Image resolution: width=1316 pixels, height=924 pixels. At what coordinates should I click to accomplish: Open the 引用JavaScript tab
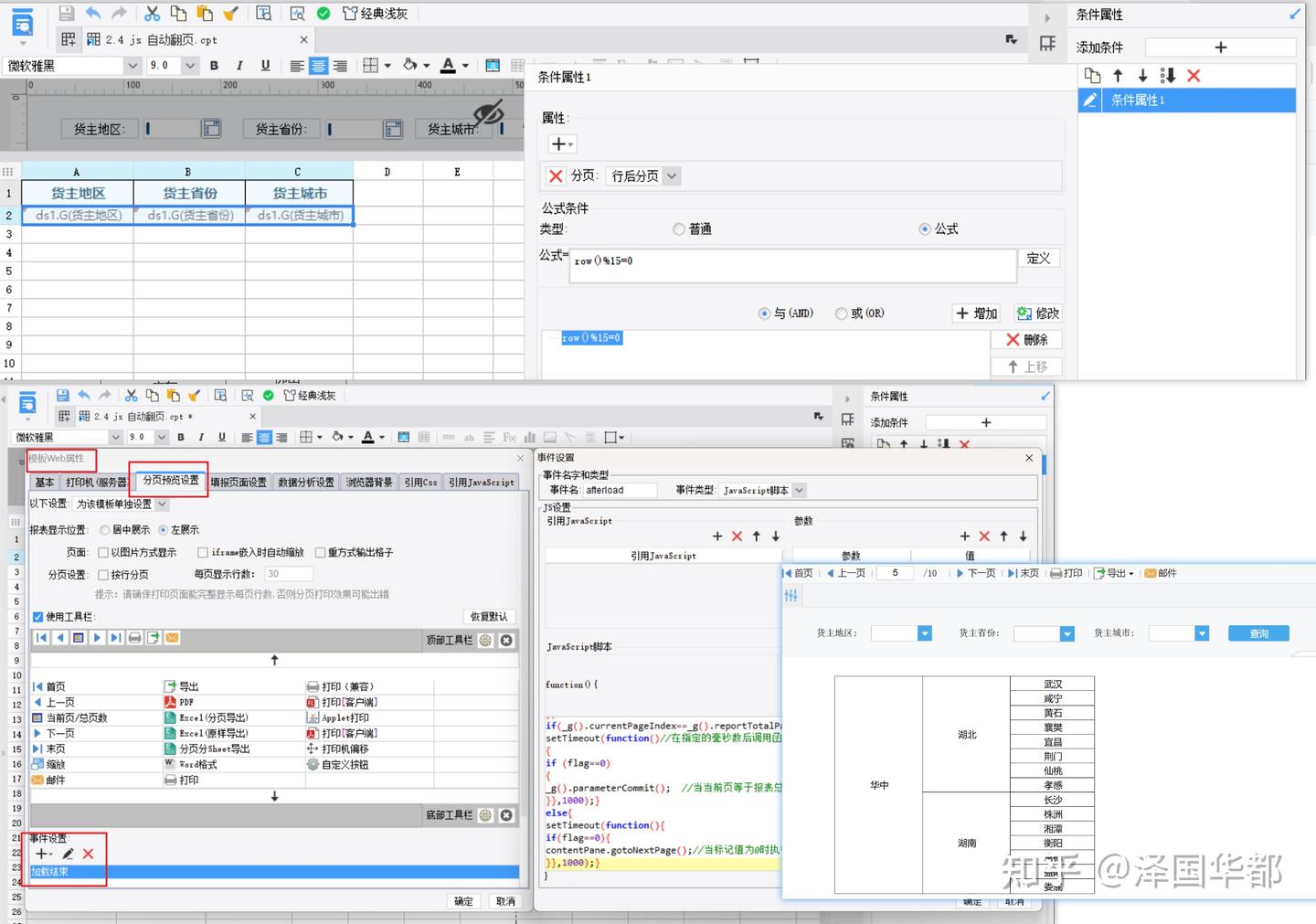482,483
